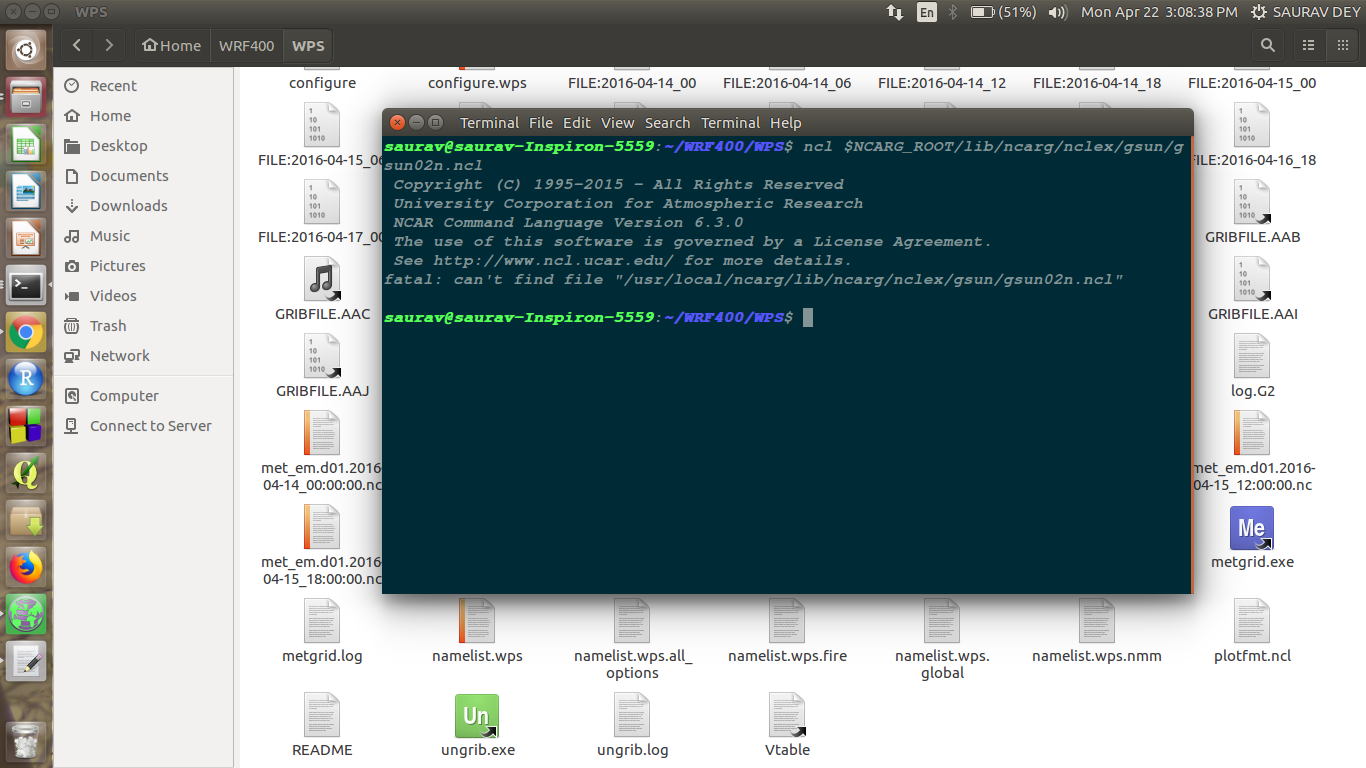Go to Home in the path bar
This screenshot has height=768, width=1366.
(171, 46)
